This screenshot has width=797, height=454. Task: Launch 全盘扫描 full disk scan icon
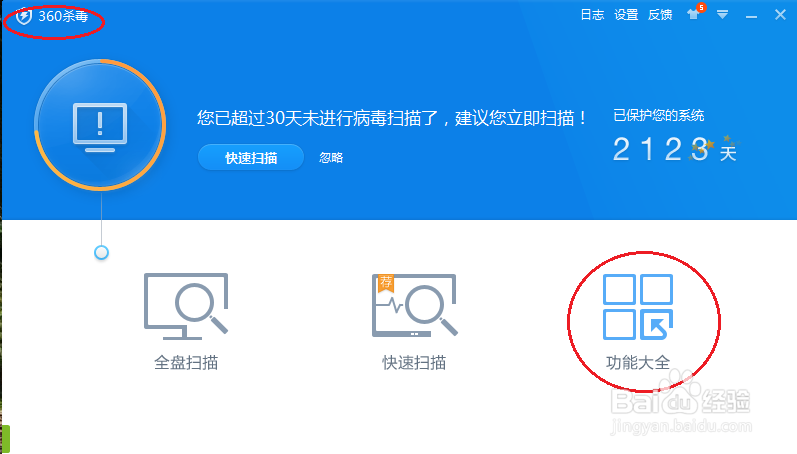pos(186,306)
